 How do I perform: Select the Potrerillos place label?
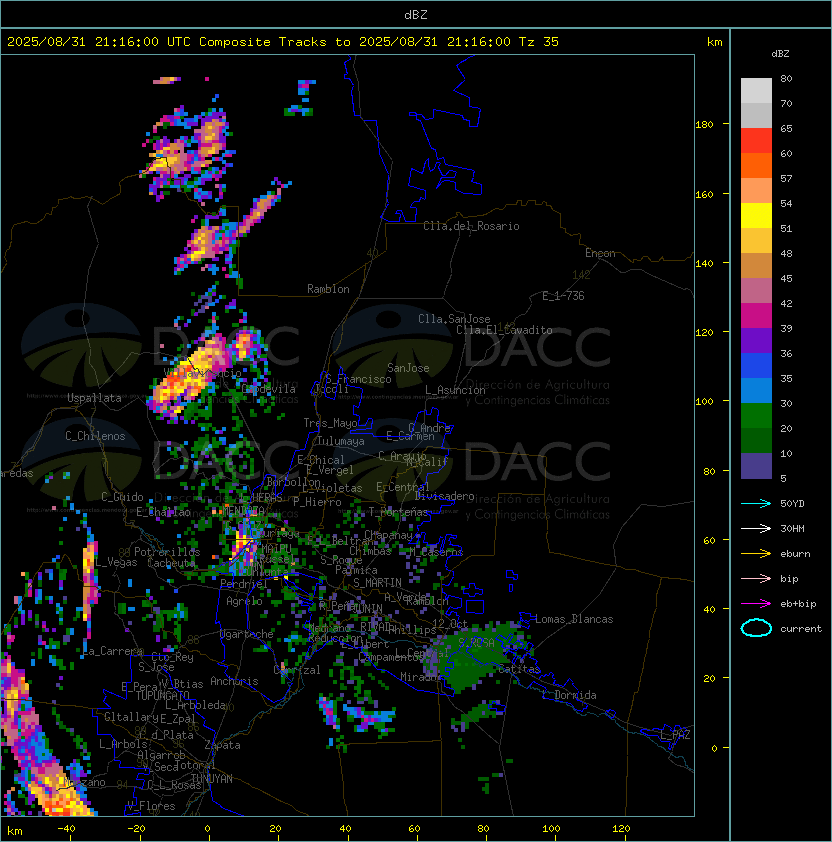pyautogui.click(x=167, y=552)
